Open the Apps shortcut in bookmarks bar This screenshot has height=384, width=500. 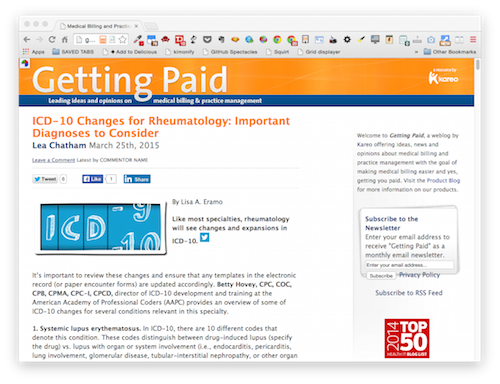(x=34, y=52)
